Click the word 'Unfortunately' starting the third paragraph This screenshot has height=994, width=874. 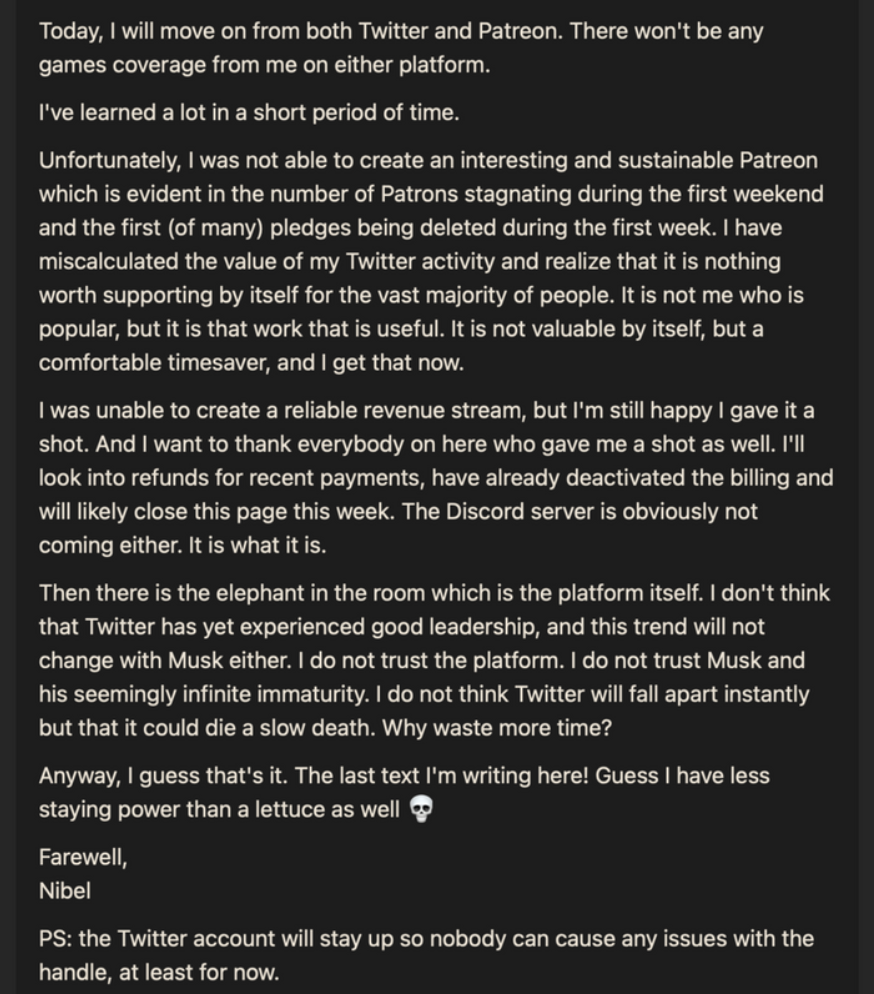[x=110, y=160]
